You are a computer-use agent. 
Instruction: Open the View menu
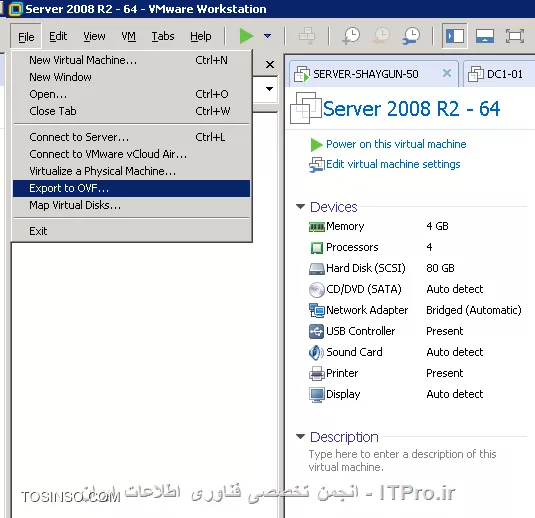(x=95, y=36)
